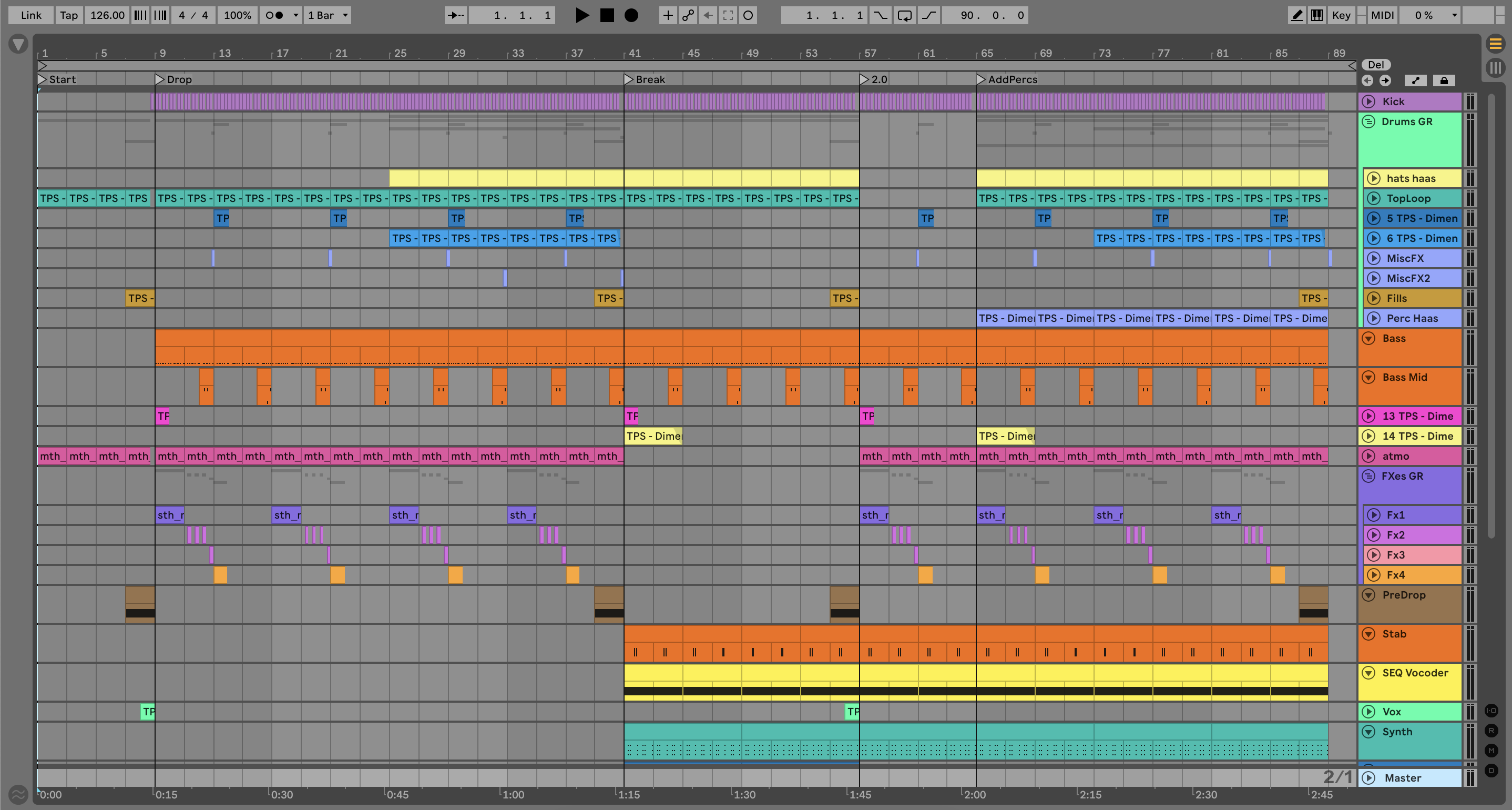
Task: Click the Del locator button
Action: coord(1375,65)
